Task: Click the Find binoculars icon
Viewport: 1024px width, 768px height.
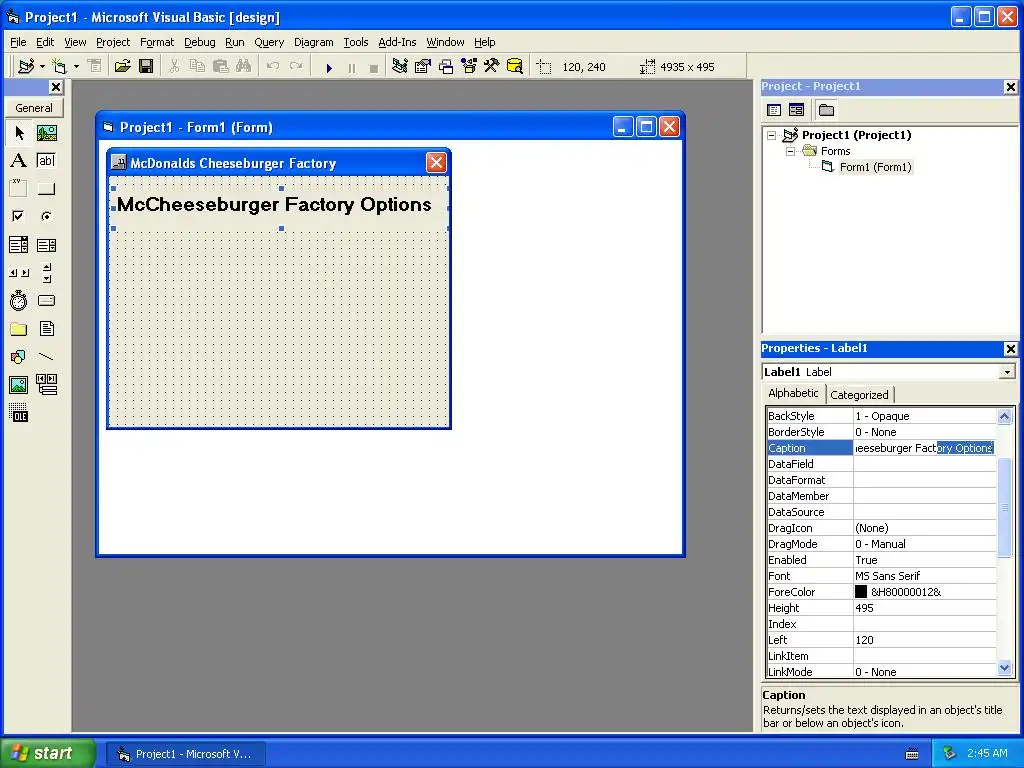Action: [244, 66]
